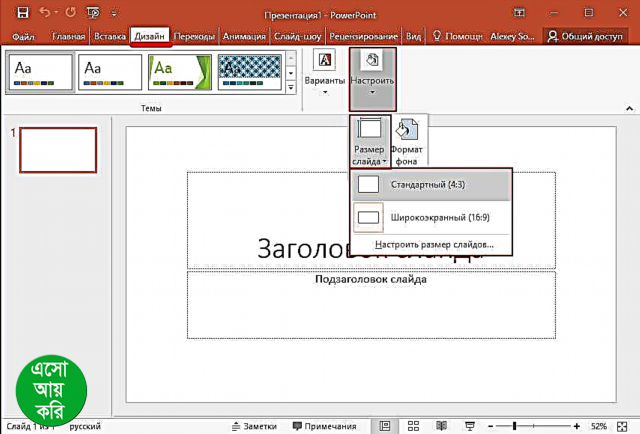Collapse the Customize (Настроить) dropdown
The width and height of the screenshot is (640, 434).
pyautogui.click(x=372, y=78)
